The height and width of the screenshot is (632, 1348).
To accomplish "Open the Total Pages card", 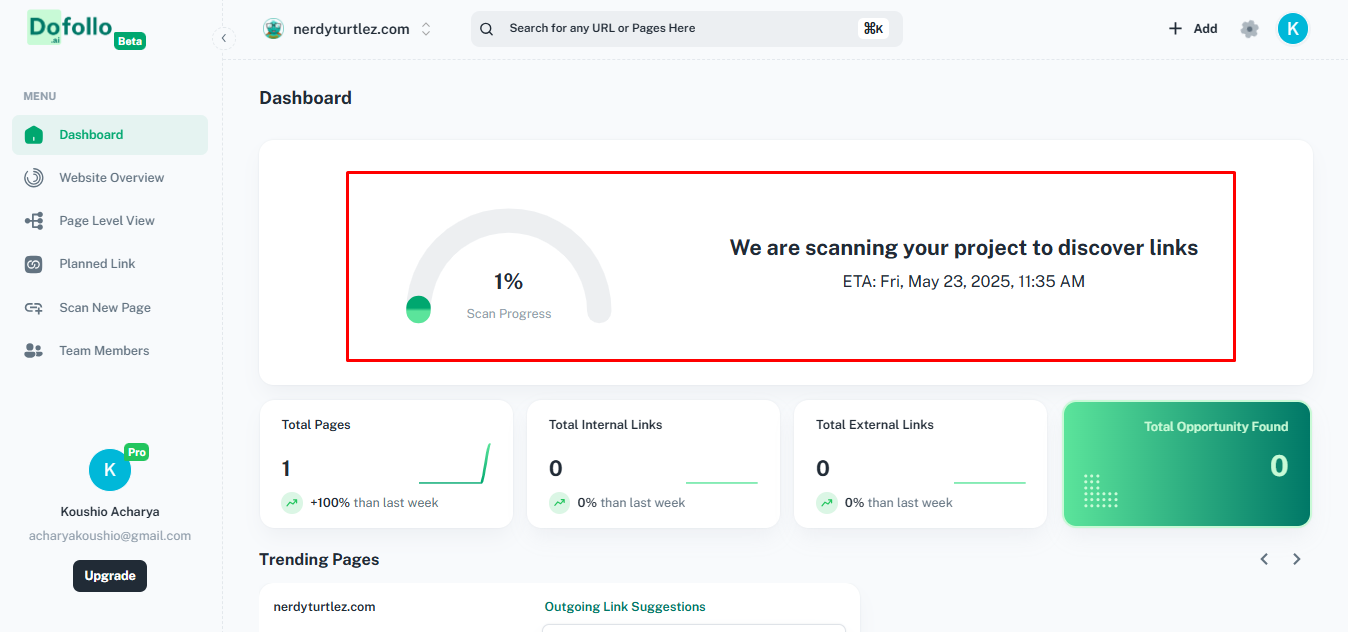I will (x=386, y=464).
